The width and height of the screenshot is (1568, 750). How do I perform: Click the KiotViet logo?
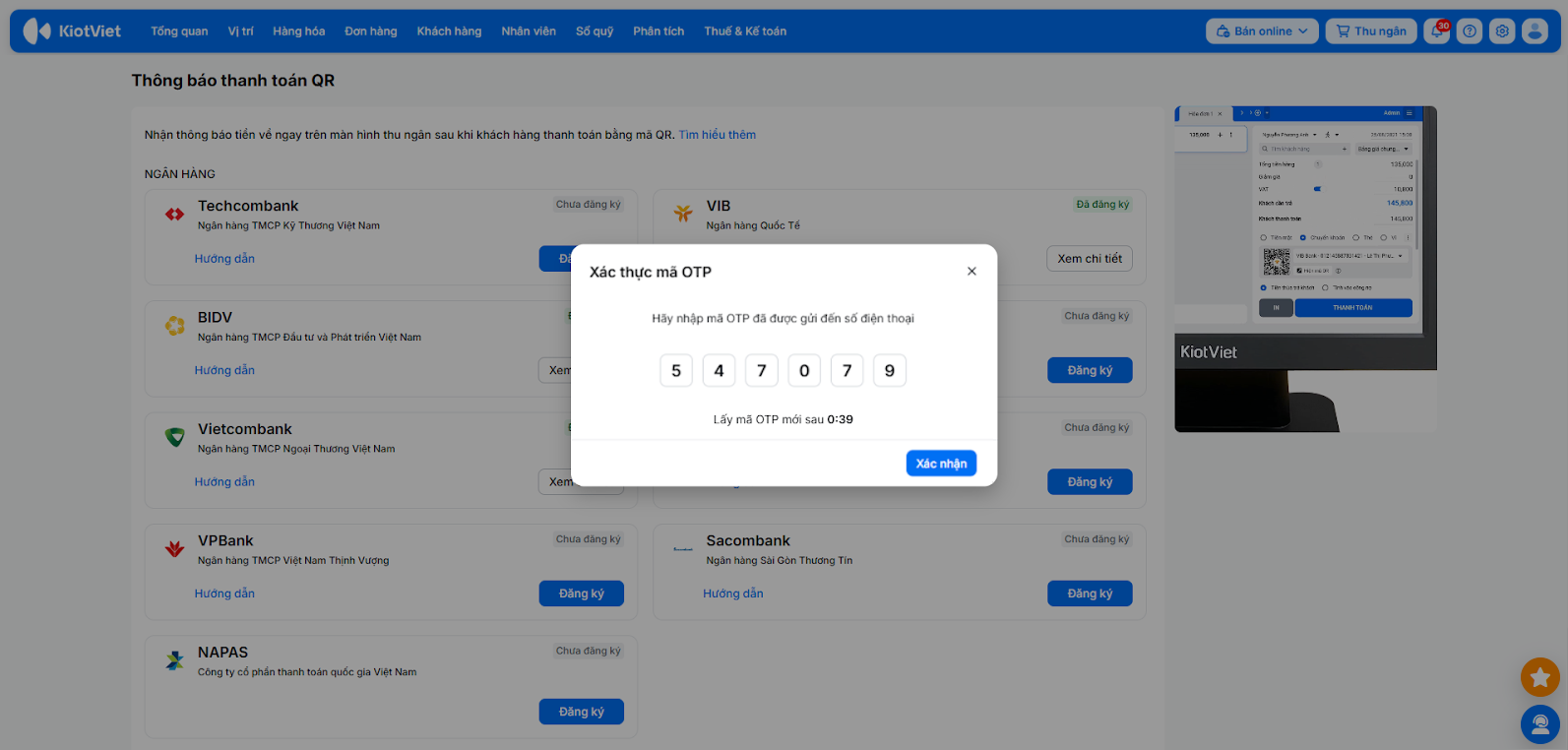(73, 31)
